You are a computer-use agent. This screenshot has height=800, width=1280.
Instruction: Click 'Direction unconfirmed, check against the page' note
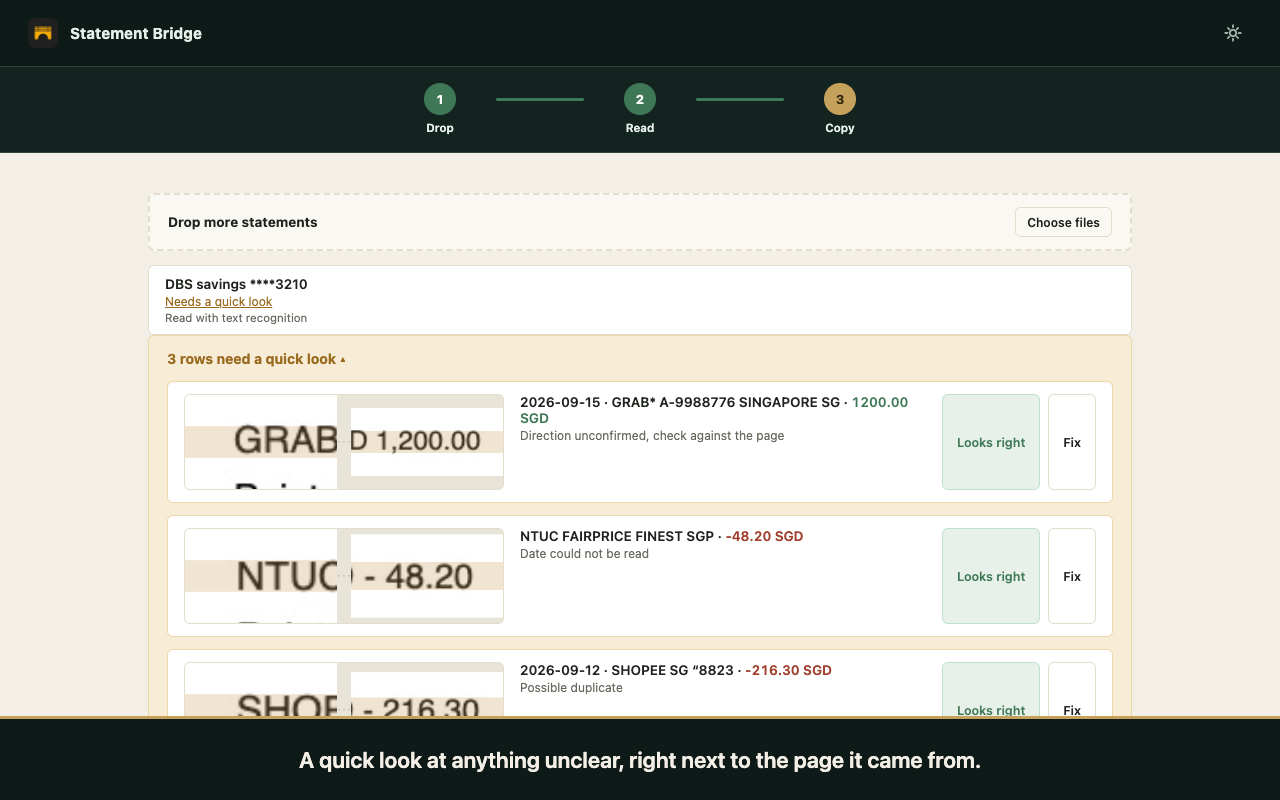(652, 436)
